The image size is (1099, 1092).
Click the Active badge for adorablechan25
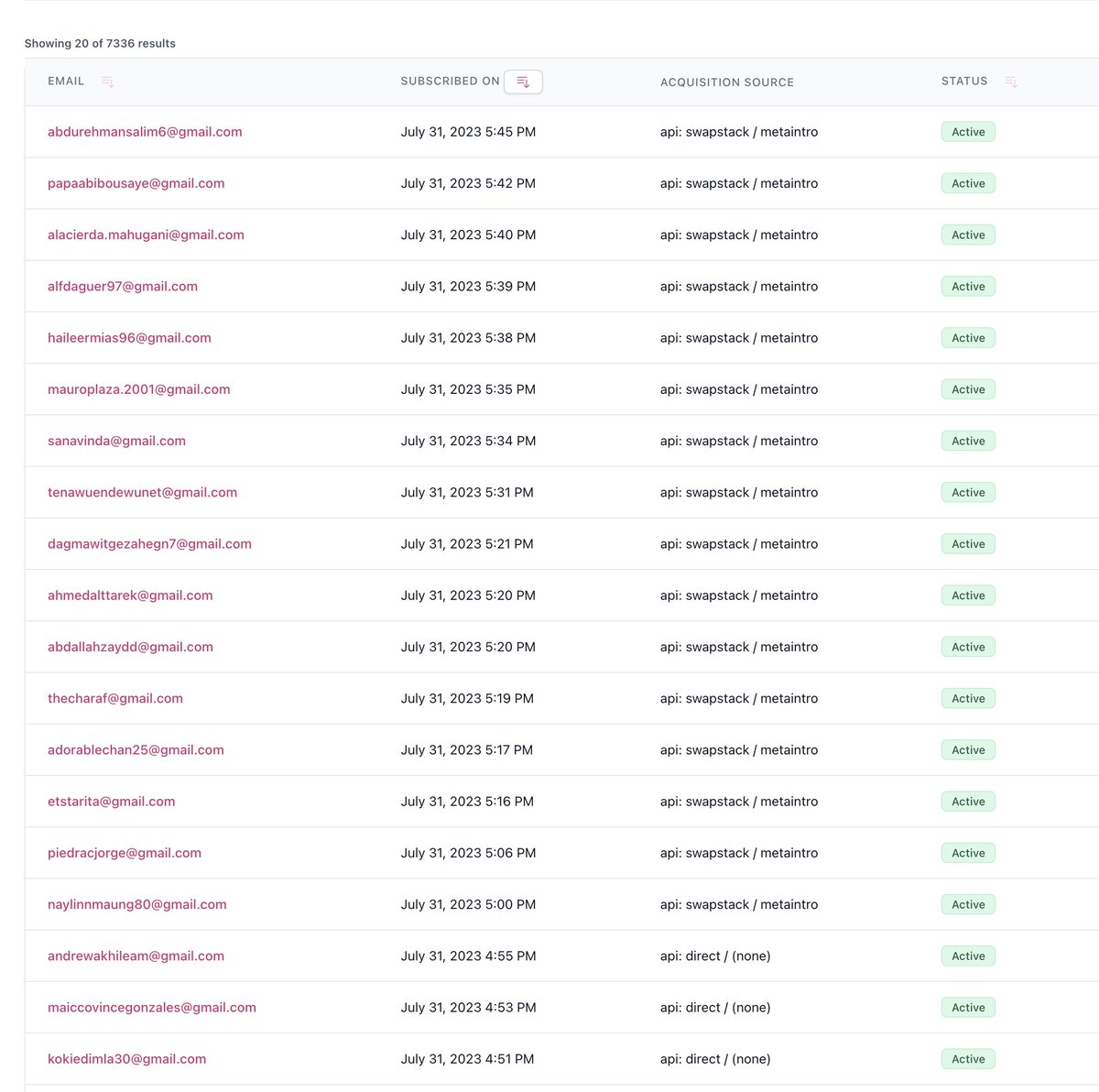(968, 749)
